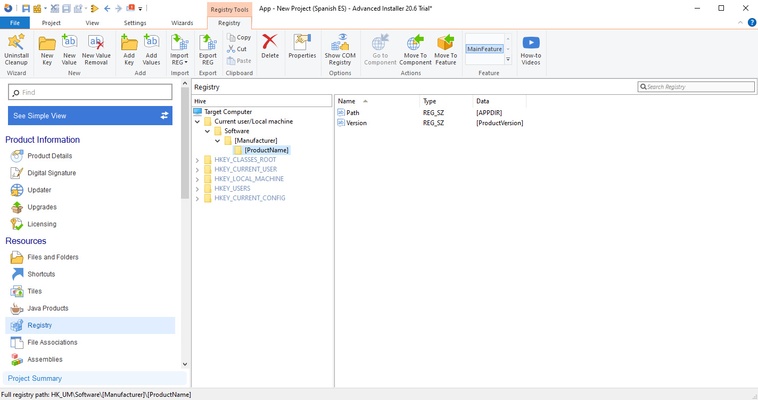Move To Feature action

pos(446,49)
